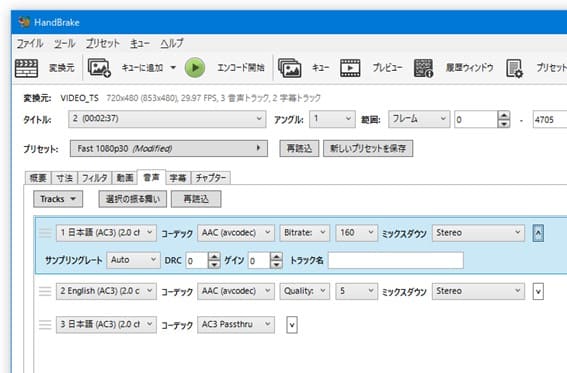
Task: Open the アングル dropdown
Action: 332,119
